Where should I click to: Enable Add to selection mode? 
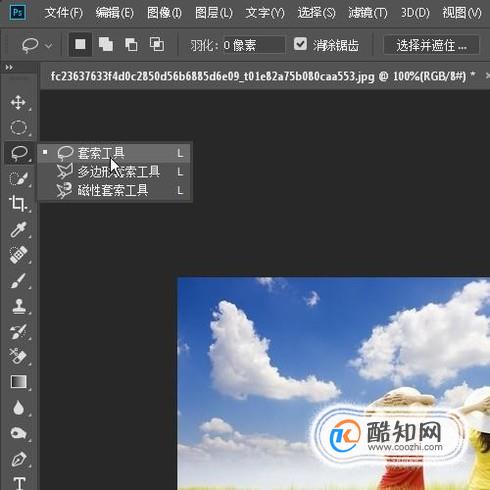click(x=106, y=44)
